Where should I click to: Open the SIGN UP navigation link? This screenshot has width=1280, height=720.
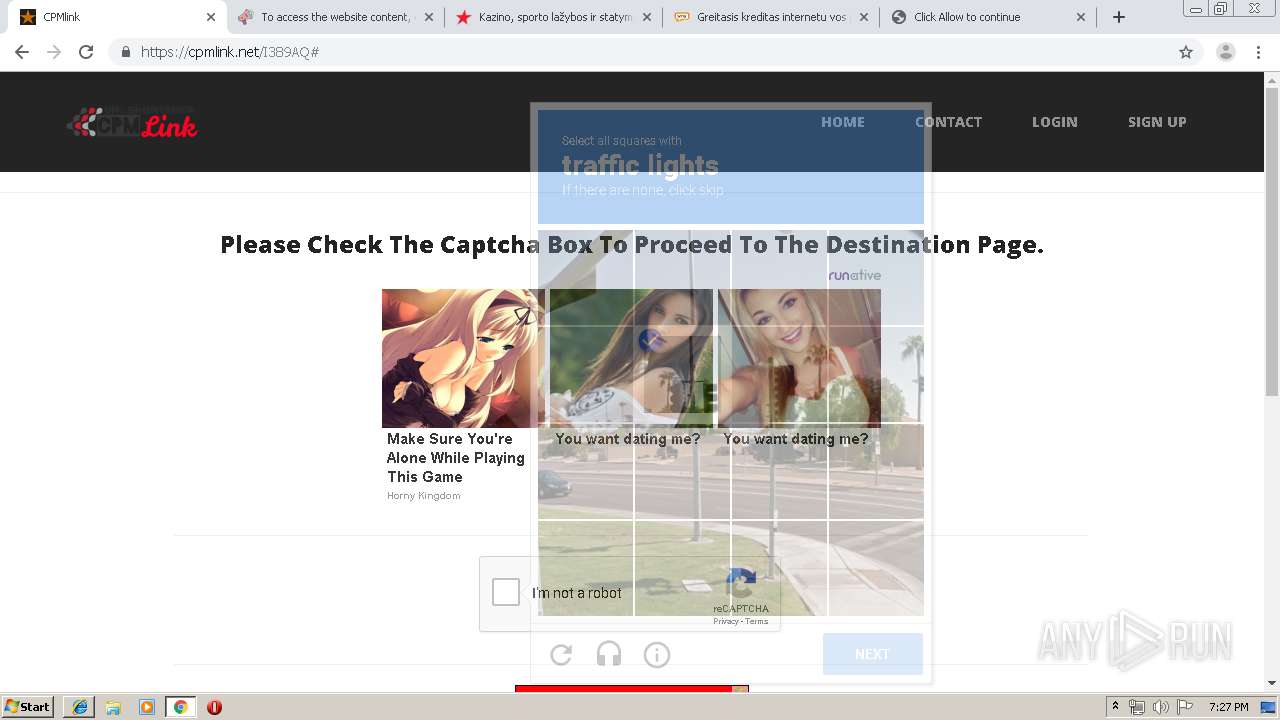click(x=1157, y=122)
